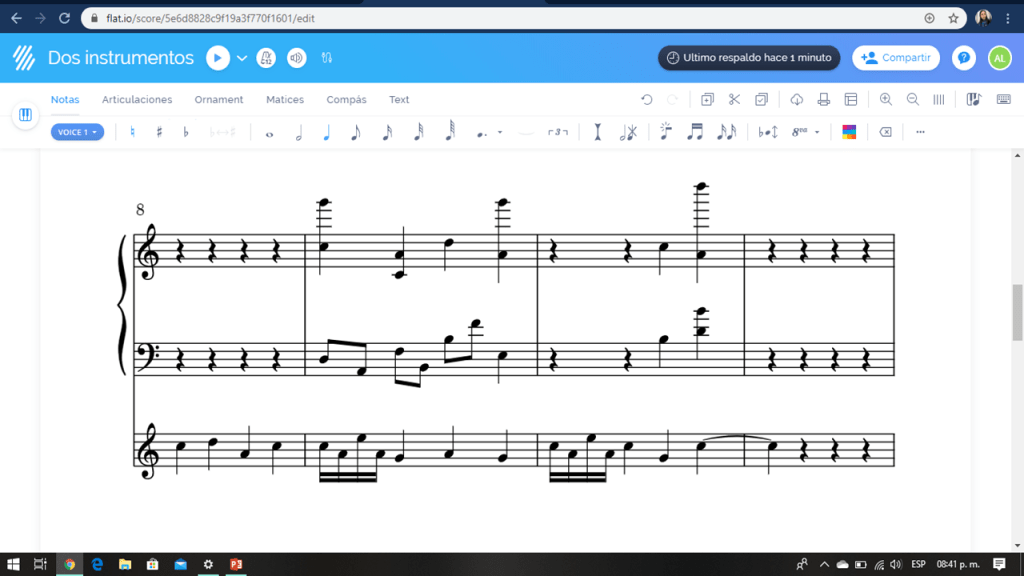Open the note color palette swatch
This screenshot has height=576, width=1024.
849,132
